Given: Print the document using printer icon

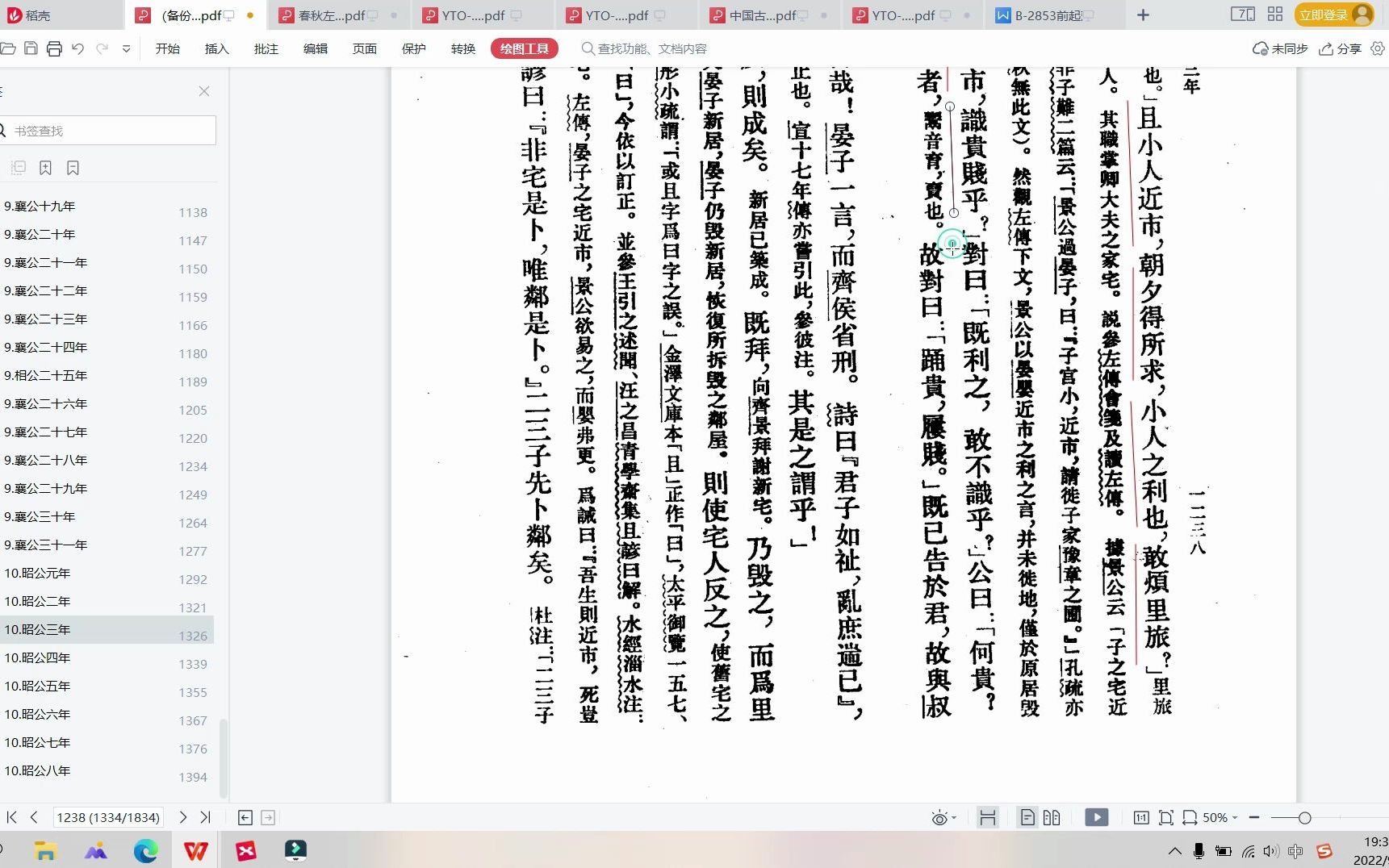Looking at the screenshot, I should (54, 49).
